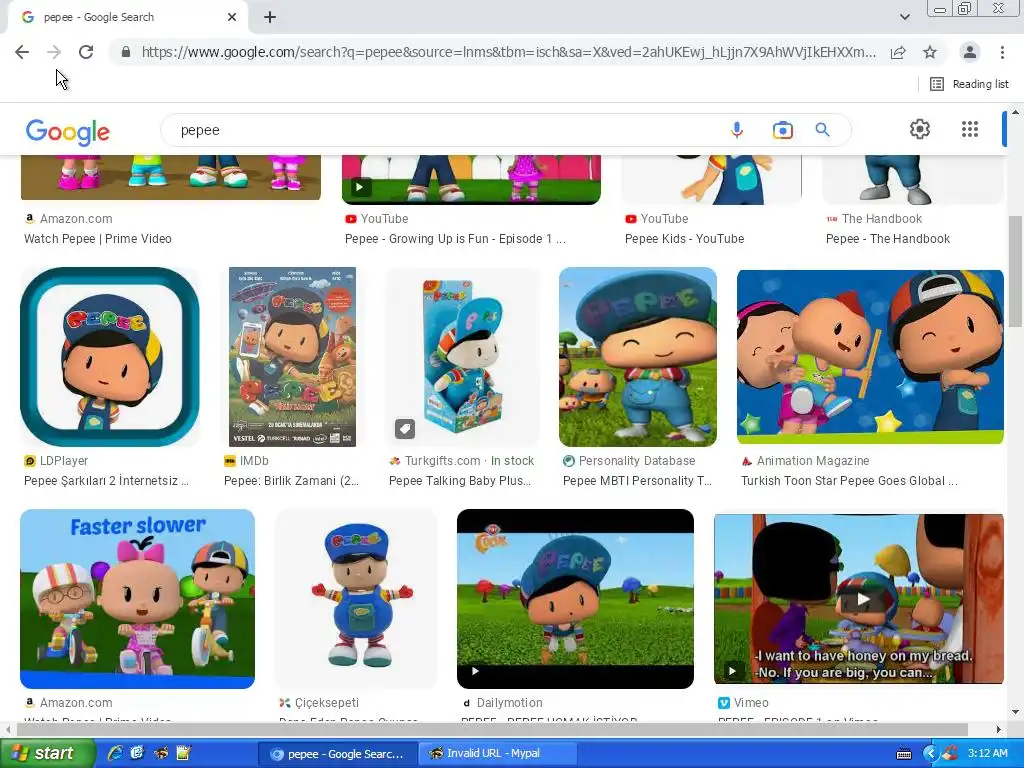Open the Reading list
Image resolution: width=1024 pixels, height=768 pixels.
(969, 84)
